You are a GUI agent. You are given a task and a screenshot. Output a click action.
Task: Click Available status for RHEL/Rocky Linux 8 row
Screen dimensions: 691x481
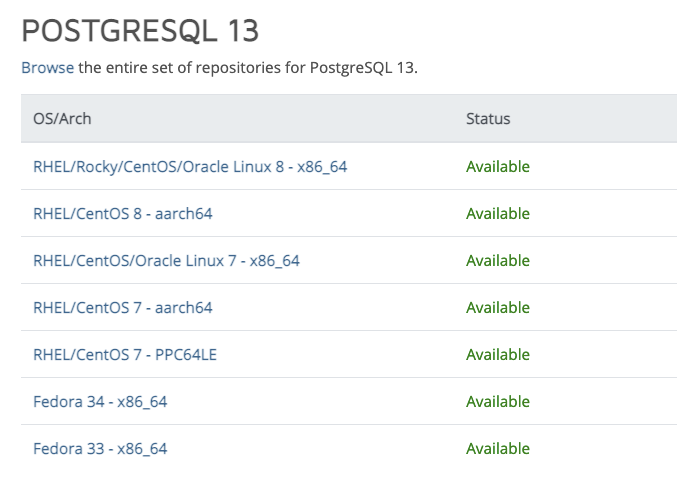coord(498,167)
